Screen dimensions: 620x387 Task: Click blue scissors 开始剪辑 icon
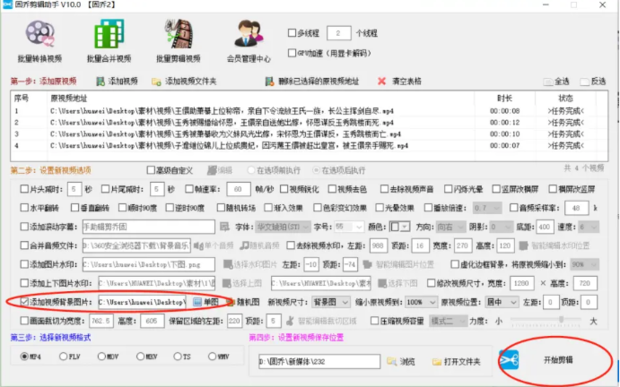tap(509, 360)
